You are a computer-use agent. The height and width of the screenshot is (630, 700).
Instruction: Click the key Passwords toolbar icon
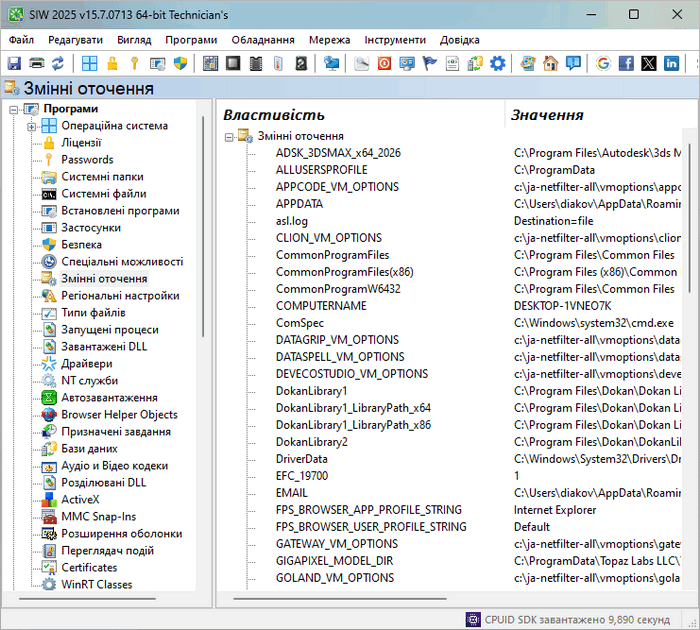[x=134, y=63]
